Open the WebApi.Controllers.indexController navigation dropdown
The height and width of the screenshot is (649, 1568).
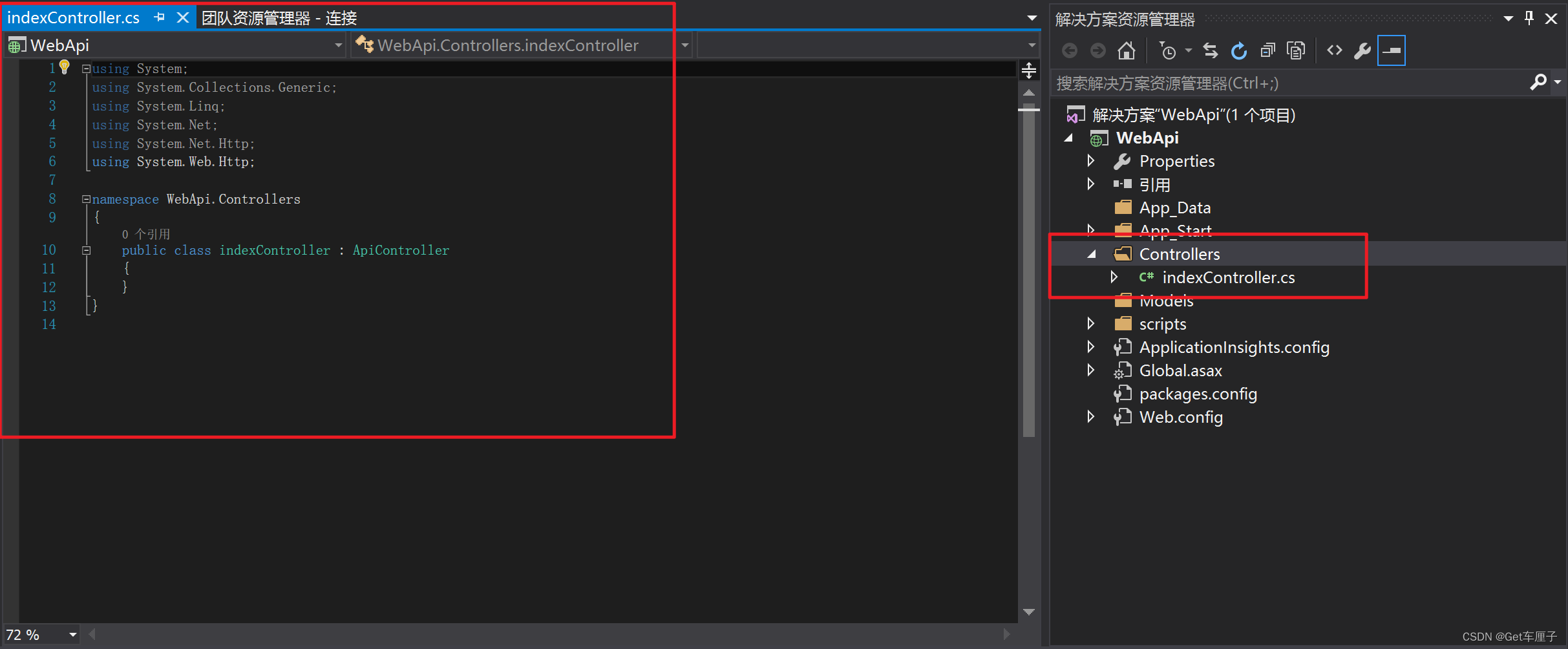(x=684, y=45)
